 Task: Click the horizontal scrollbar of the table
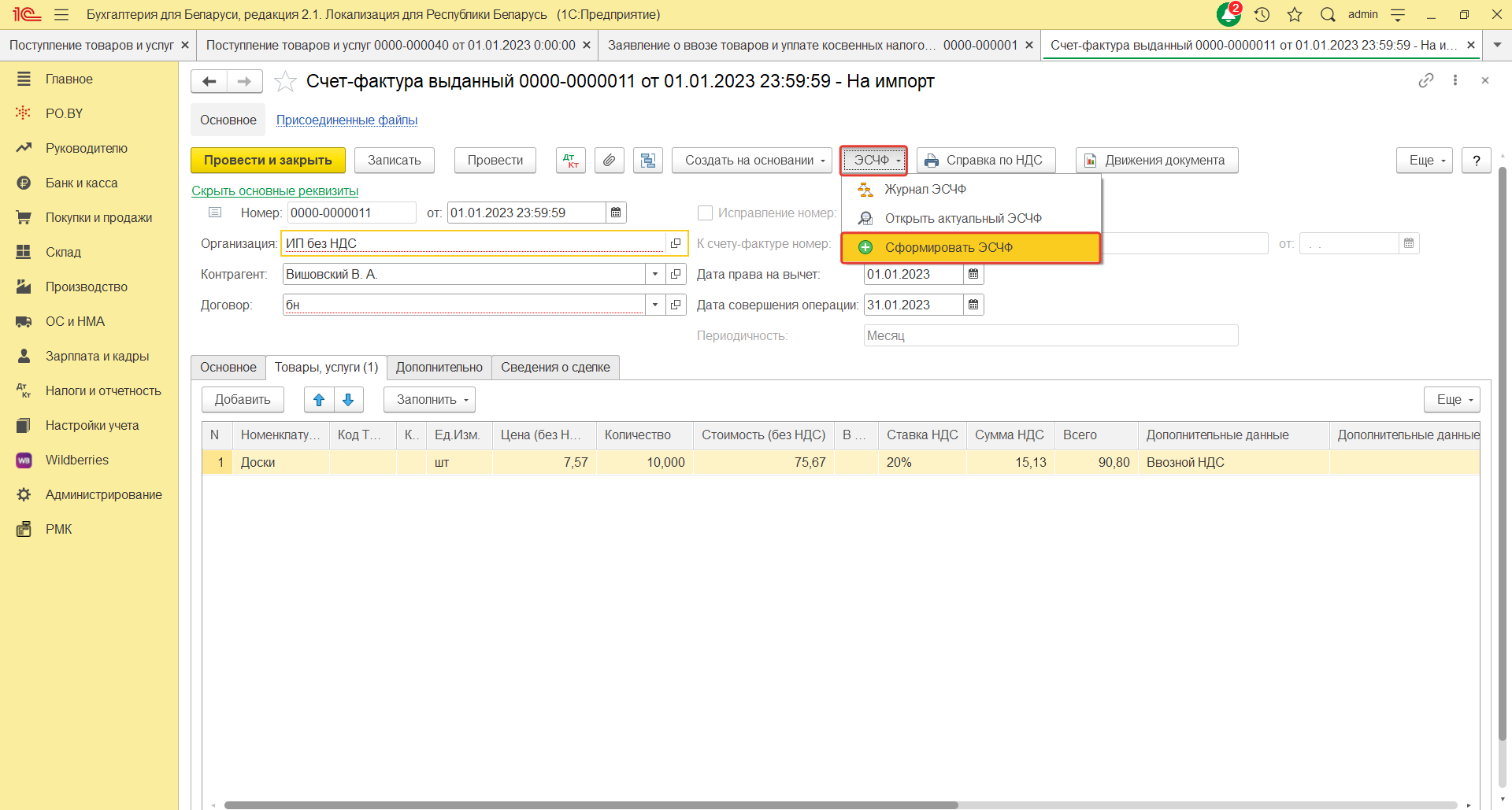pos(591,804)
